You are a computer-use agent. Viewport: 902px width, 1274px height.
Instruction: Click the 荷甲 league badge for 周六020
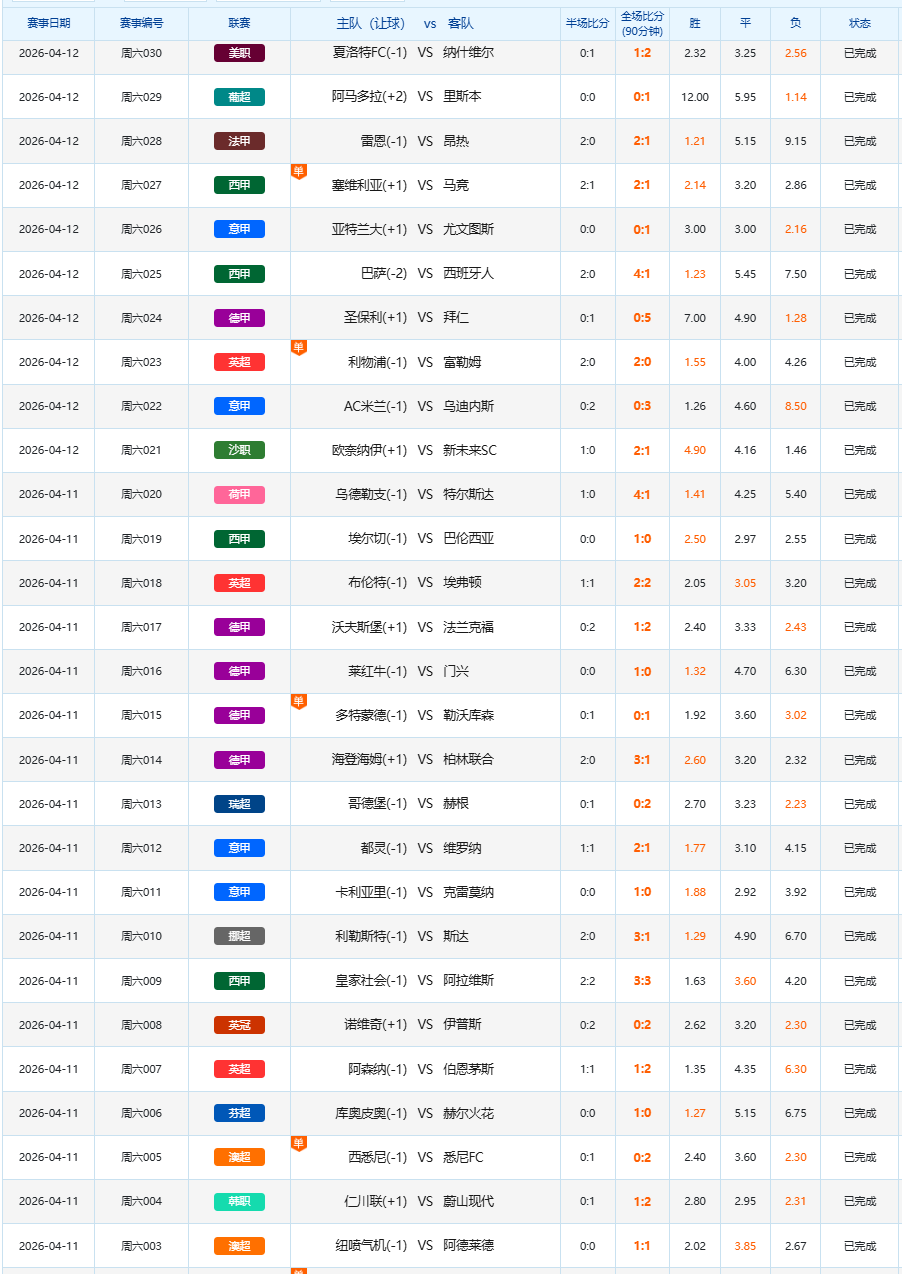click(x=239, y=494)
